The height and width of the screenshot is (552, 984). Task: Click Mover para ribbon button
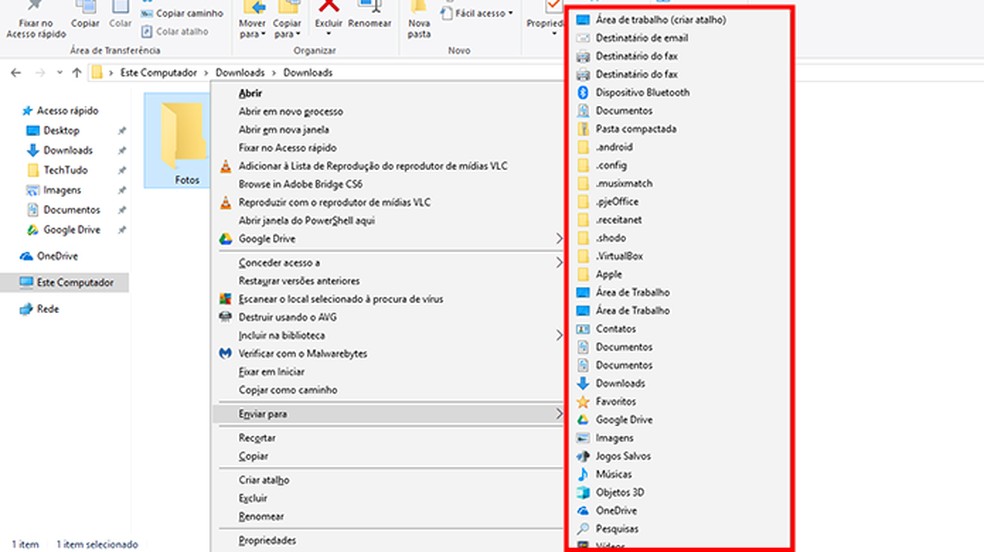252,20
